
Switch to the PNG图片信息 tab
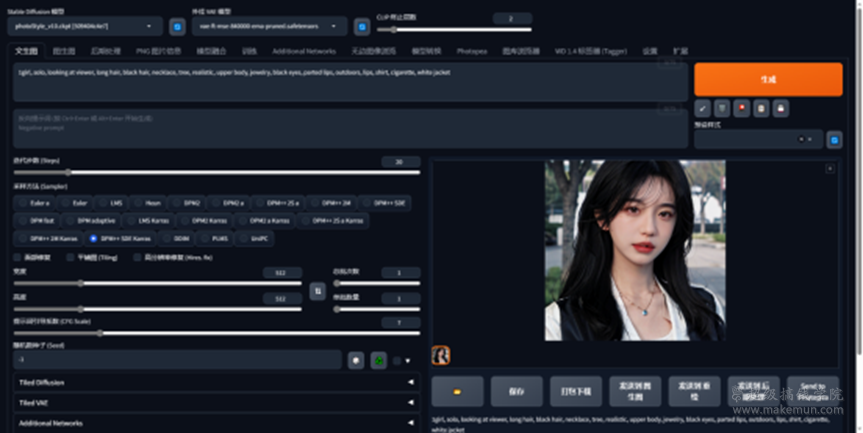(158, 50)
